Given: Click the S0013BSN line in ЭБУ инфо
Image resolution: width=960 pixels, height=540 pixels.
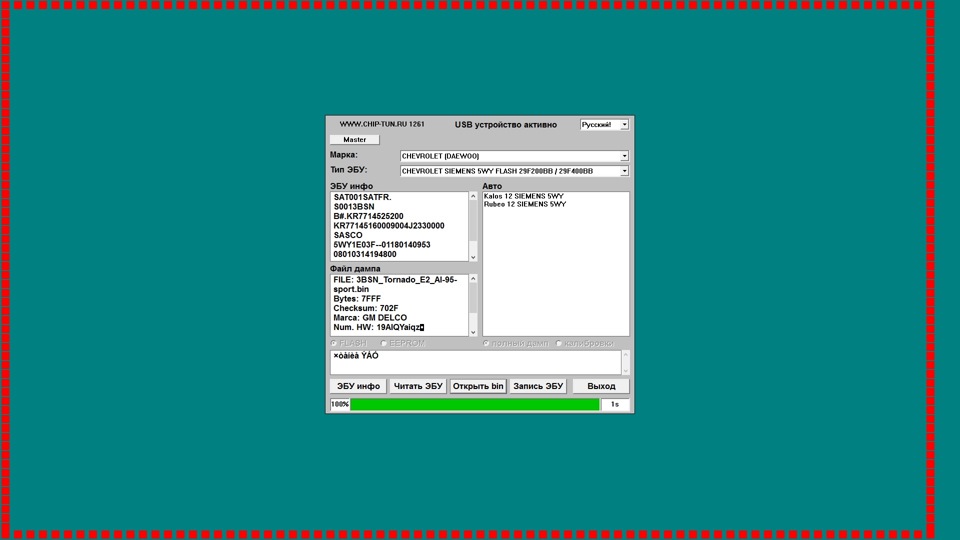Looking at the screenshot, I should pyautogui.click(x=354, y=207).
